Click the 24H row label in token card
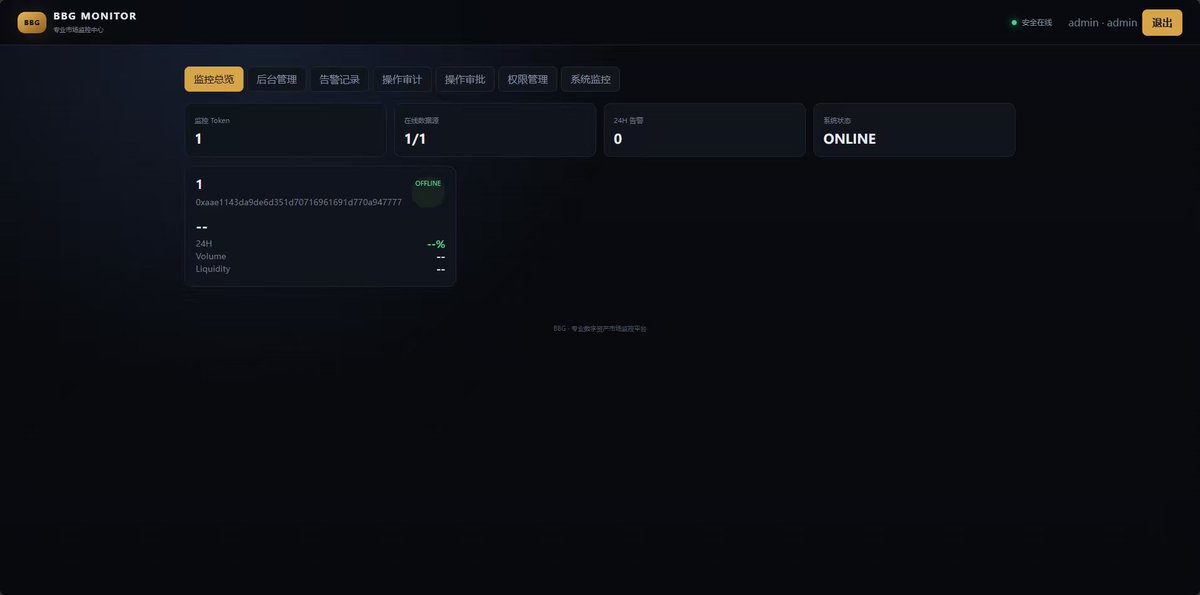1200x595 pixels. [x=204, y=244]
